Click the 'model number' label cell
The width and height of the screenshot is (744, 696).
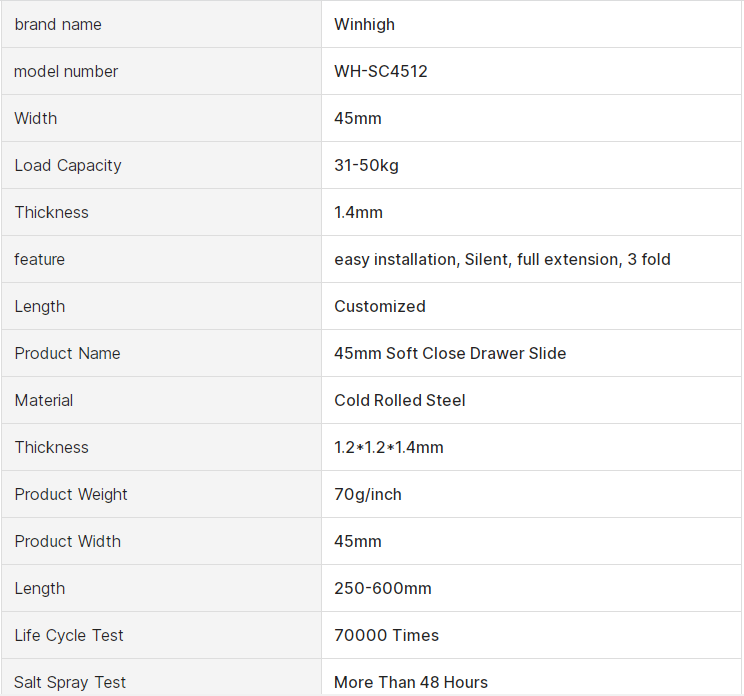click(x=66, y=71)
